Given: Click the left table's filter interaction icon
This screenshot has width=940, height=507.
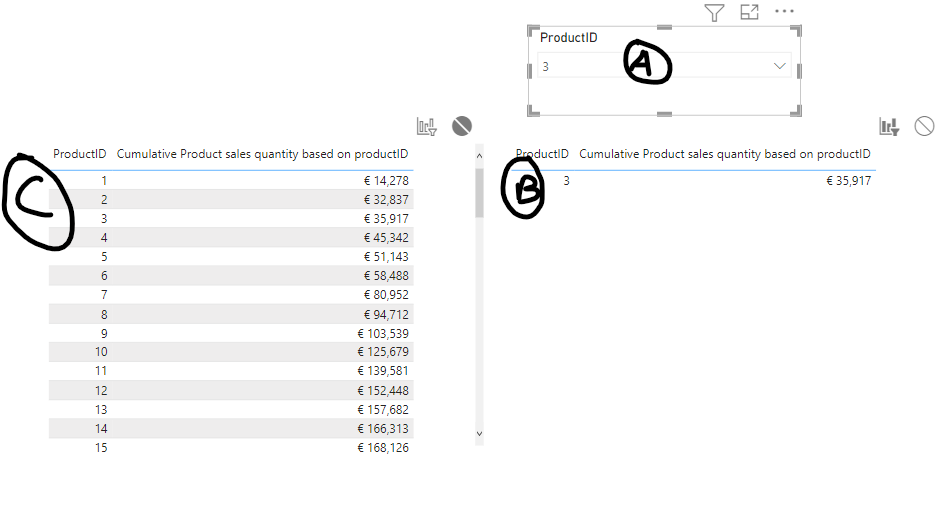Looking at the screenshot, I should pos(427,126).
